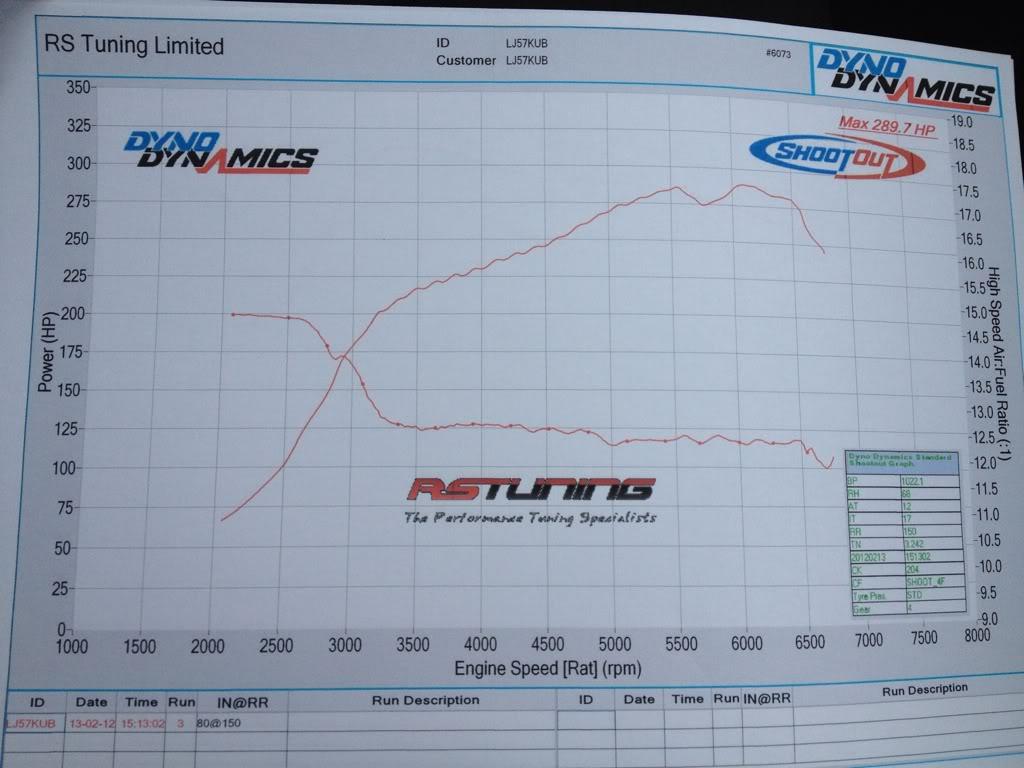Click the 12.0 air-fuel ratio tick
Screen dimensions: 1024x768
tap(984, 463)
